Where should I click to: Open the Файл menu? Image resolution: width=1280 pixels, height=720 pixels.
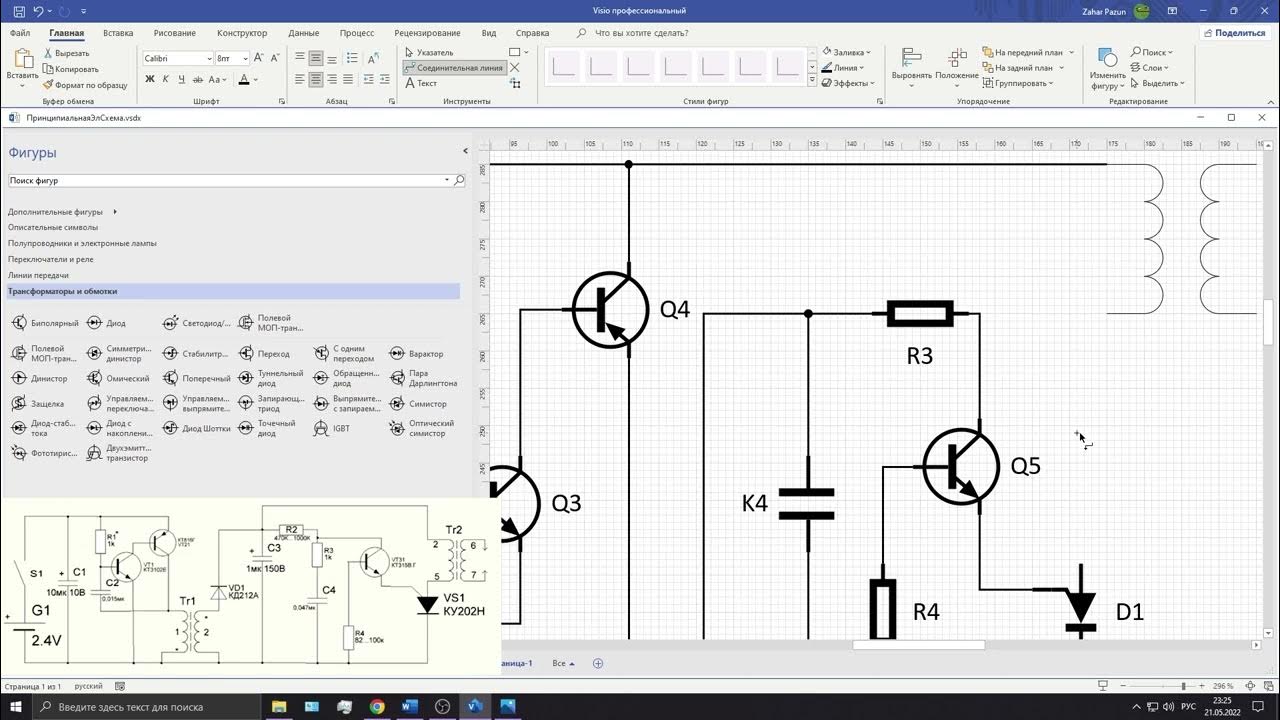point(20,33)
